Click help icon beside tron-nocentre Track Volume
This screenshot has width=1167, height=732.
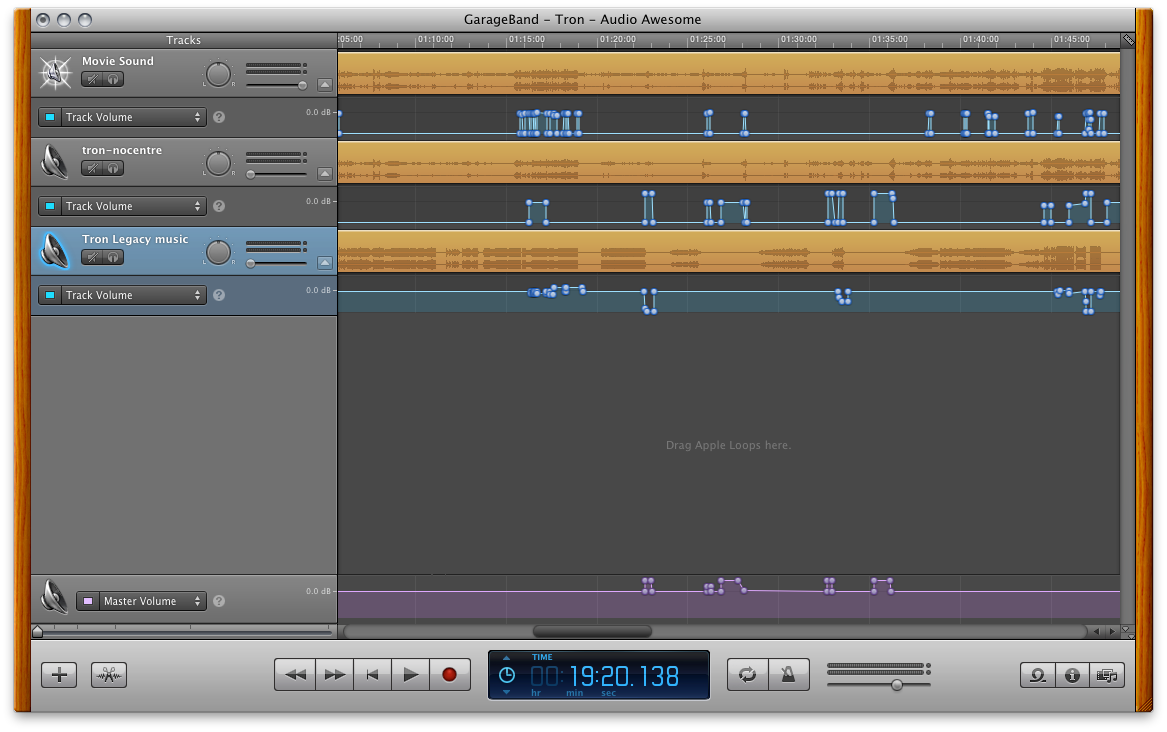219,206
